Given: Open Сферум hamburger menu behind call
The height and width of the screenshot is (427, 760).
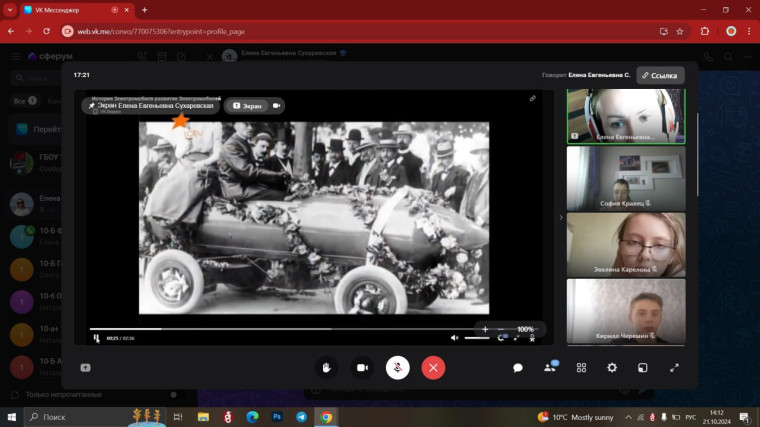Looking at the screenshot, I should click(16, 56).
